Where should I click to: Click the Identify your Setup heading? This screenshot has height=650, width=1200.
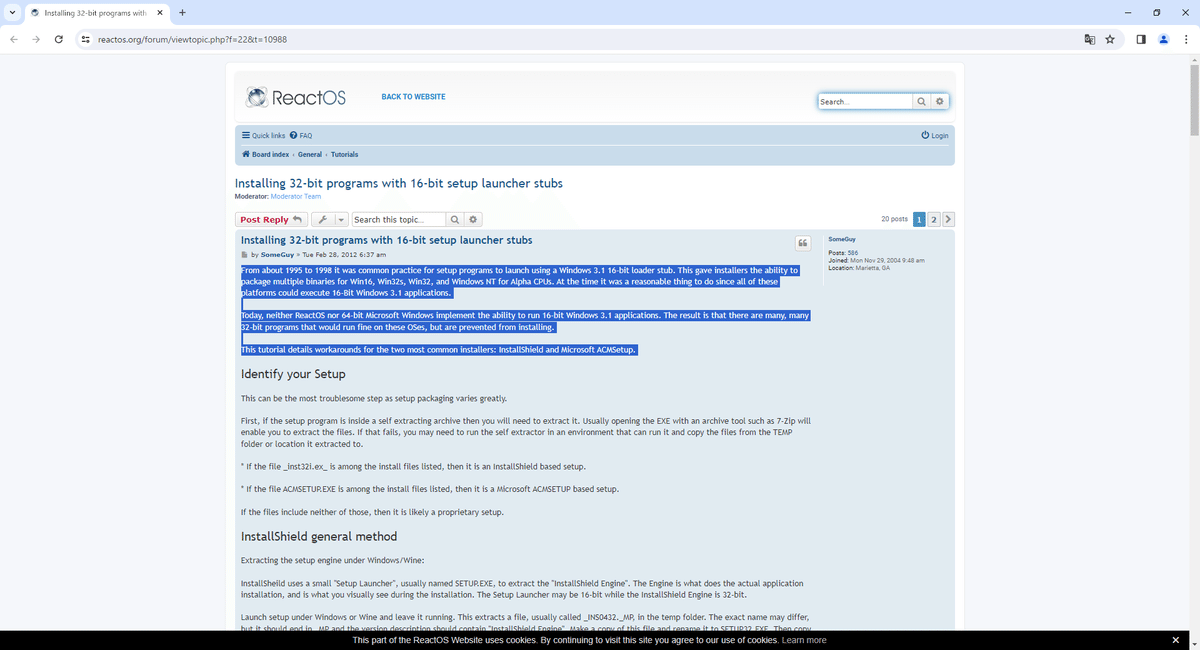(x=293, y=374)
